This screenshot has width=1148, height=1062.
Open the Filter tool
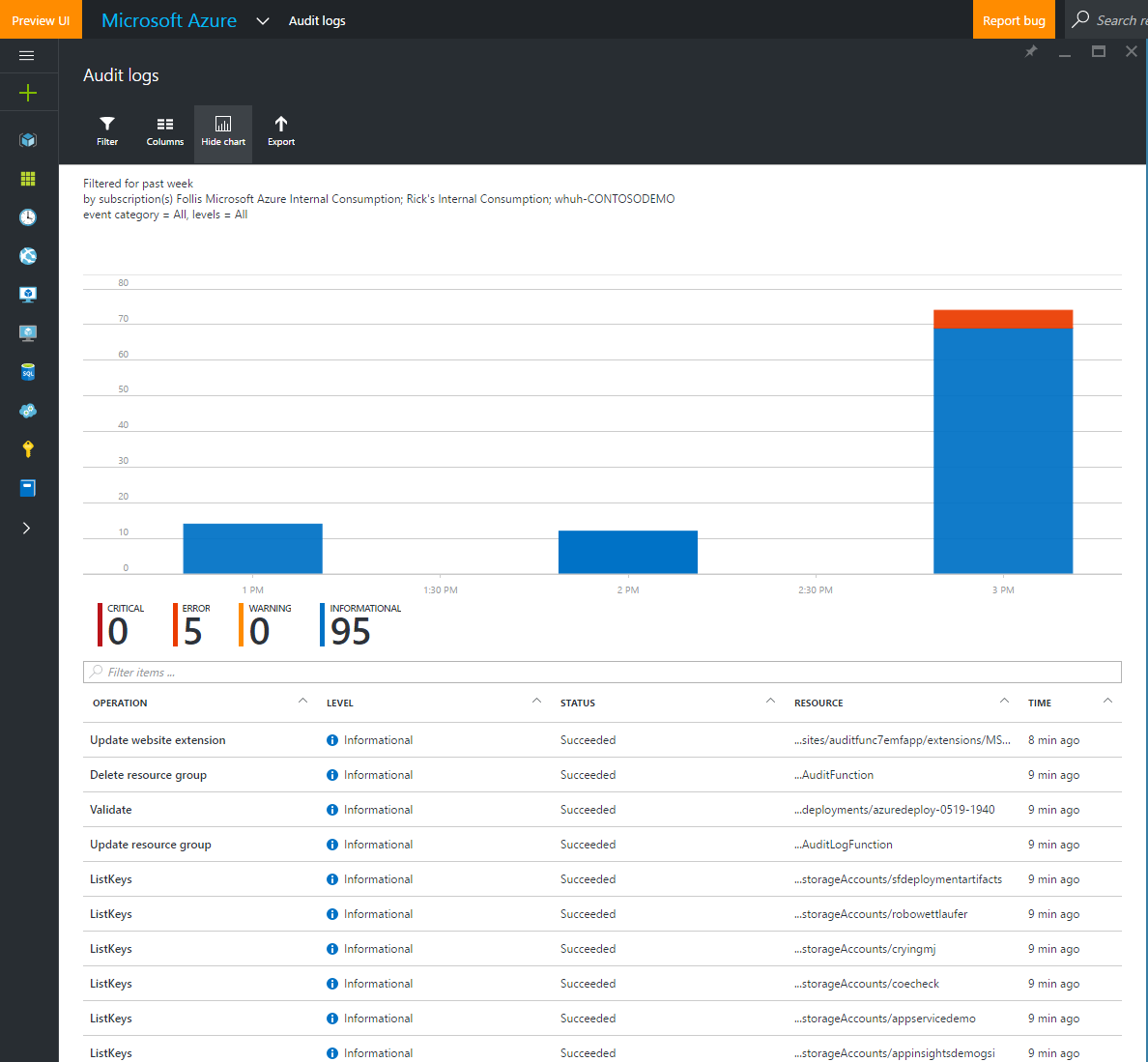coord(107,131)
